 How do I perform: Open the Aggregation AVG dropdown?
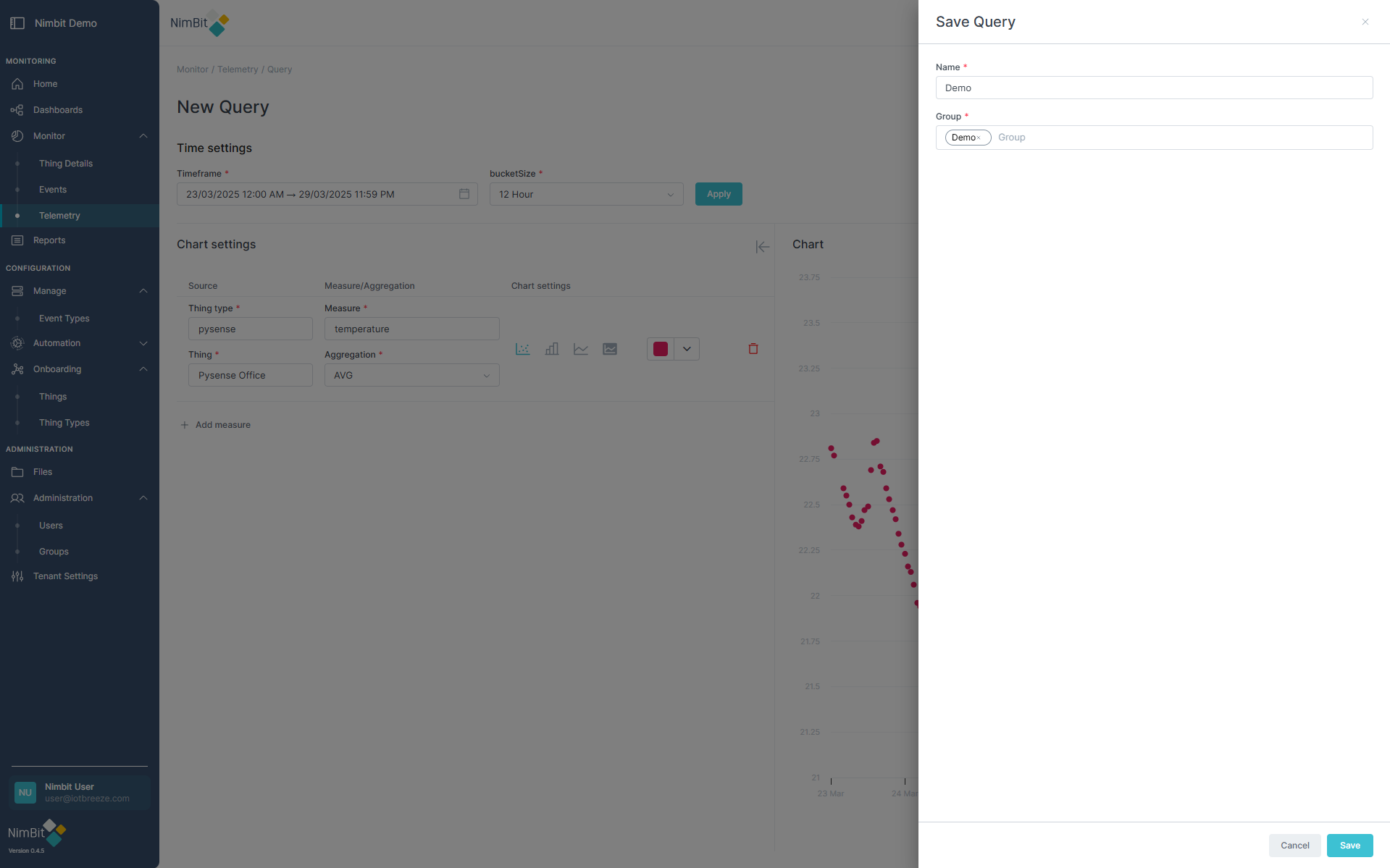(411, 375)
